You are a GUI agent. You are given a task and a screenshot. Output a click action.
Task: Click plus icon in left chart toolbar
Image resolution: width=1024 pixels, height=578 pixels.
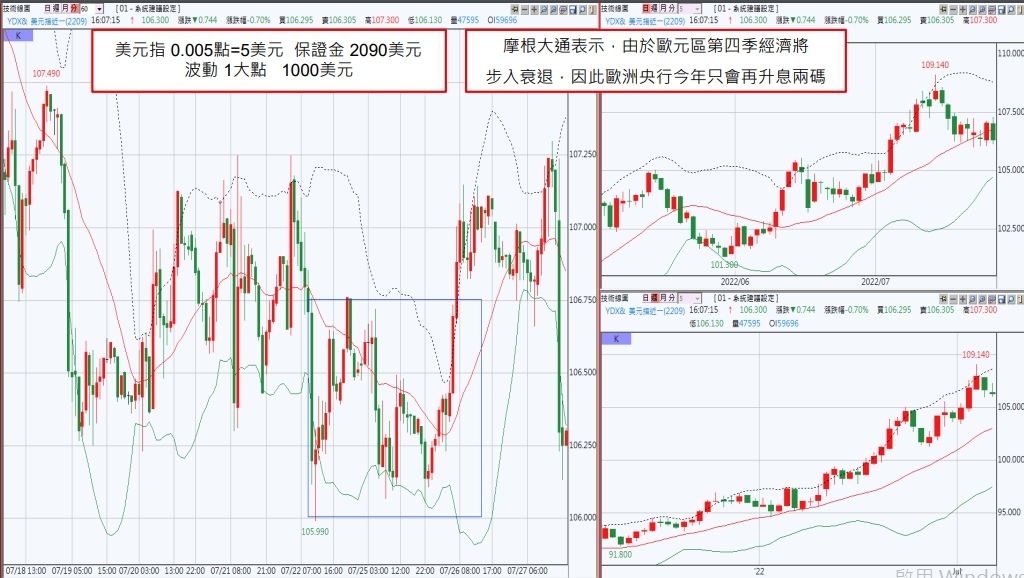[534, 9]
